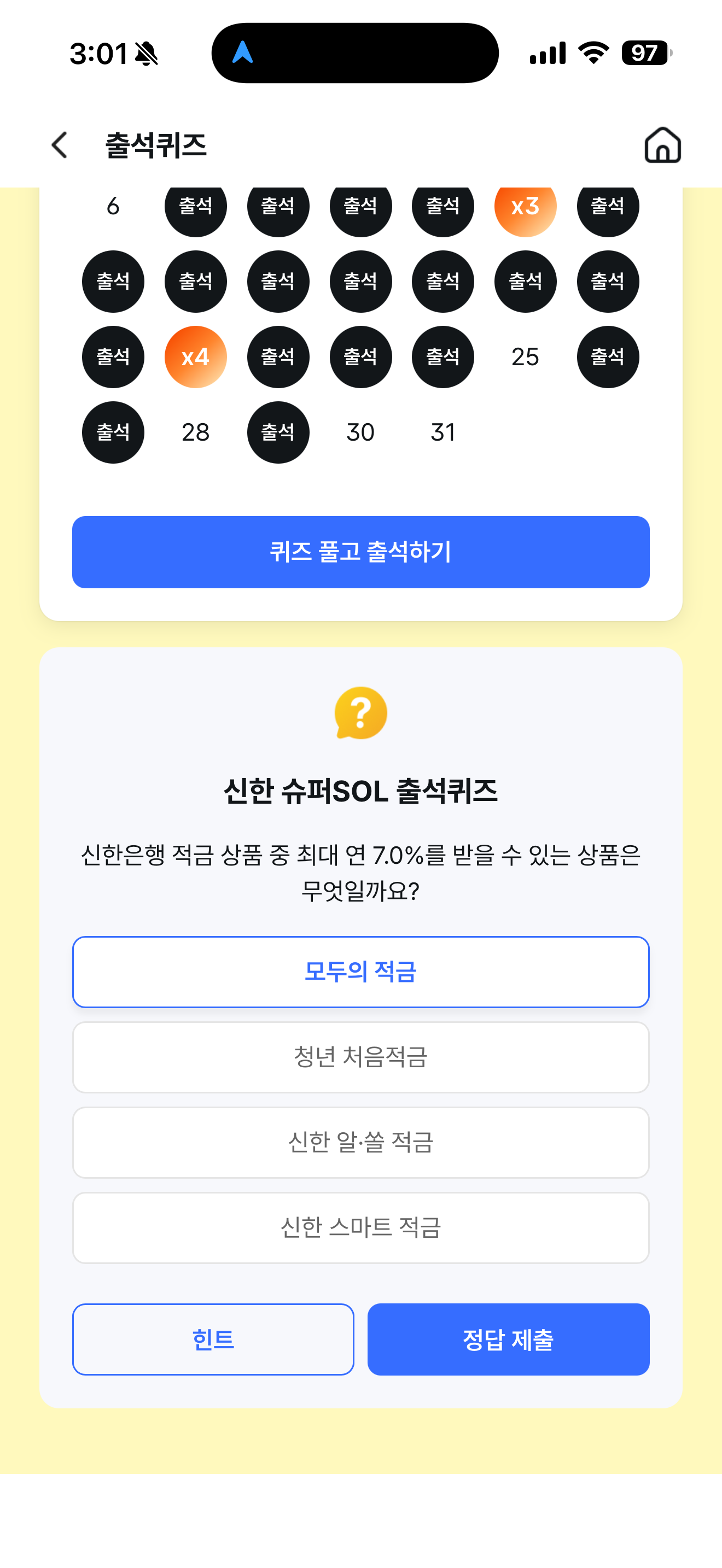Tap calendar date 28

click(x=195, y=433)
